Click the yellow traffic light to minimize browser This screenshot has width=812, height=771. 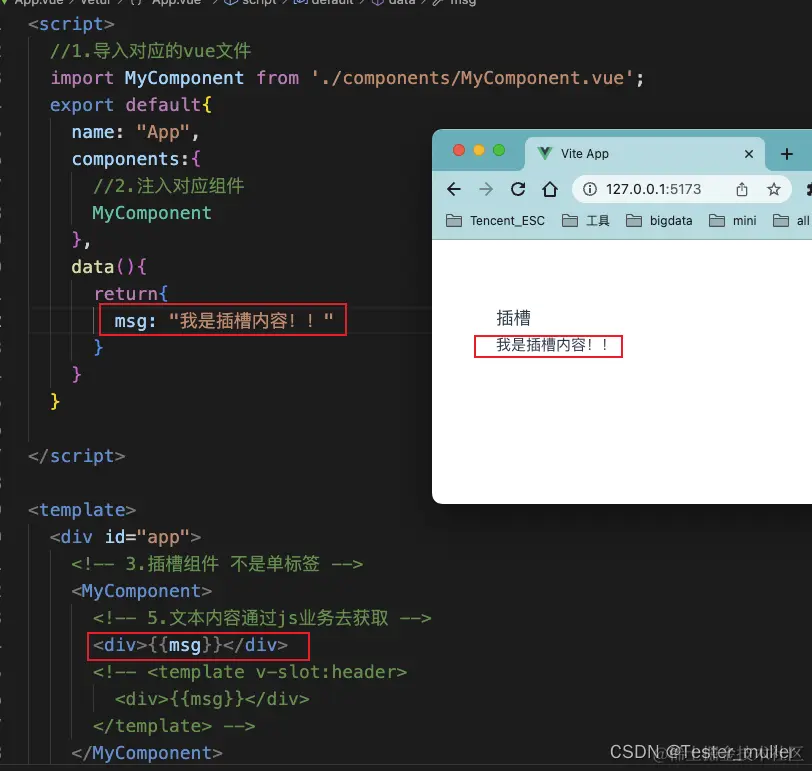click(478, 150)
